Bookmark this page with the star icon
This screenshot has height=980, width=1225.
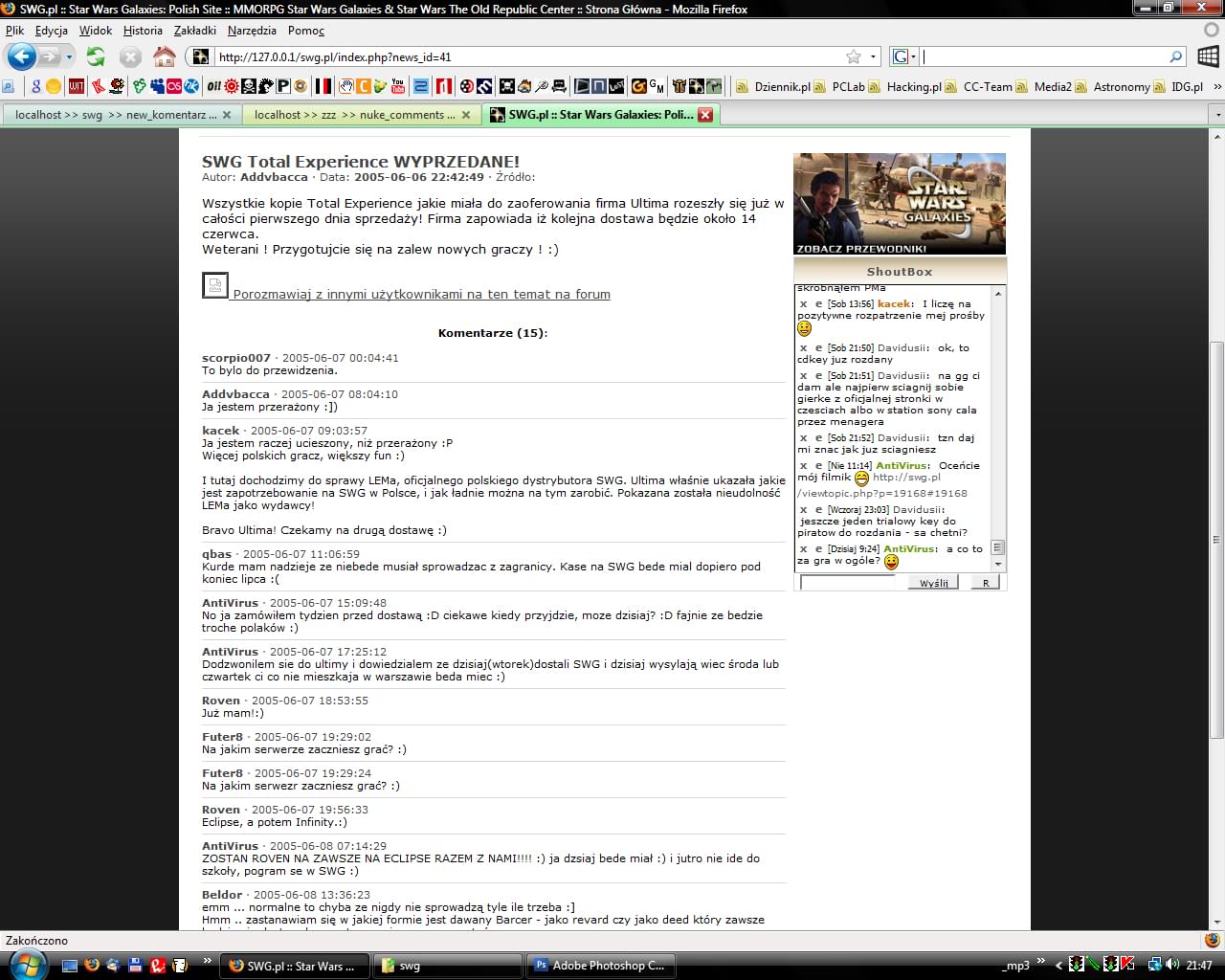point(853,57)
